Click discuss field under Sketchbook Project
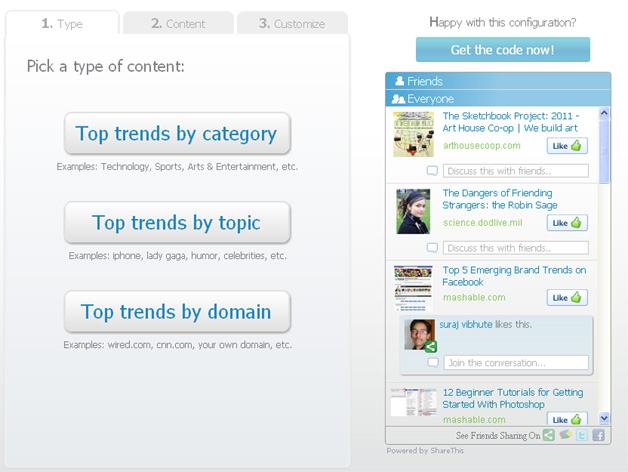Screen dimensions: 628x472 [x=515, y=171]
